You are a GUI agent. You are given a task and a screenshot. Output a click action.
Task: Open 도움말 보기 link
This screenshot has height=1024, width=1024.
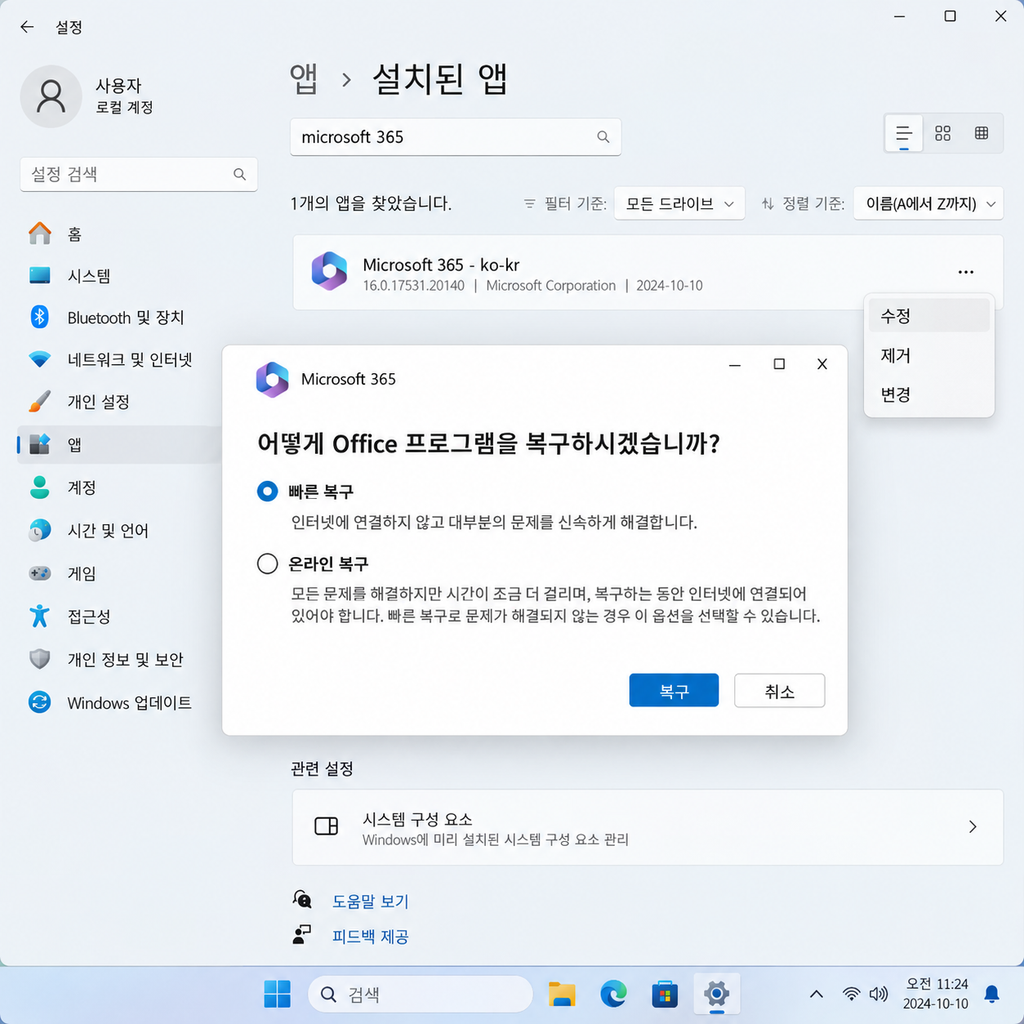(370, 901)
